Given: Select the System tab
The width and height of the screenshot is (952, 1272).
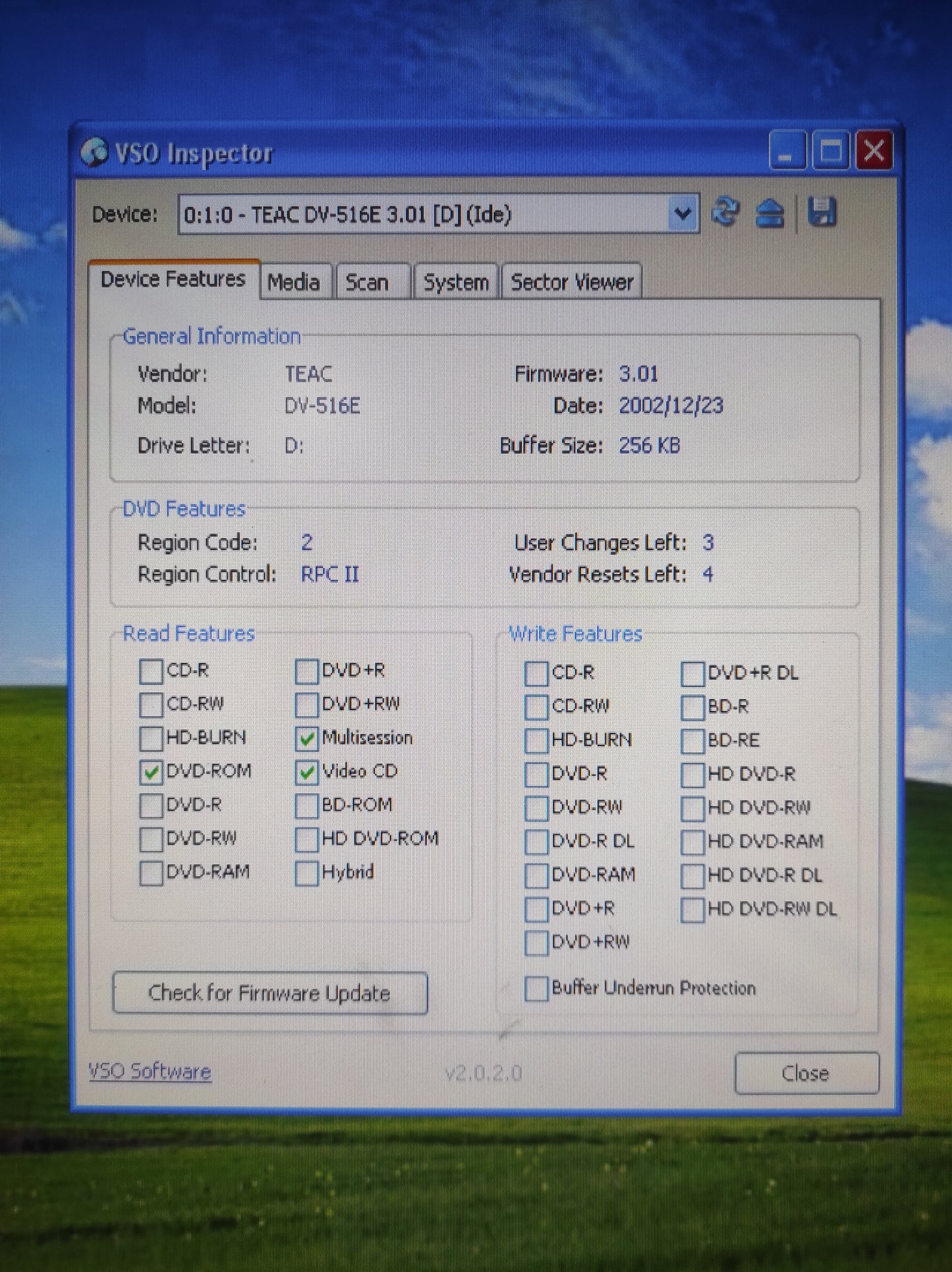Looking at the screenshot, I should pos(456,283).
